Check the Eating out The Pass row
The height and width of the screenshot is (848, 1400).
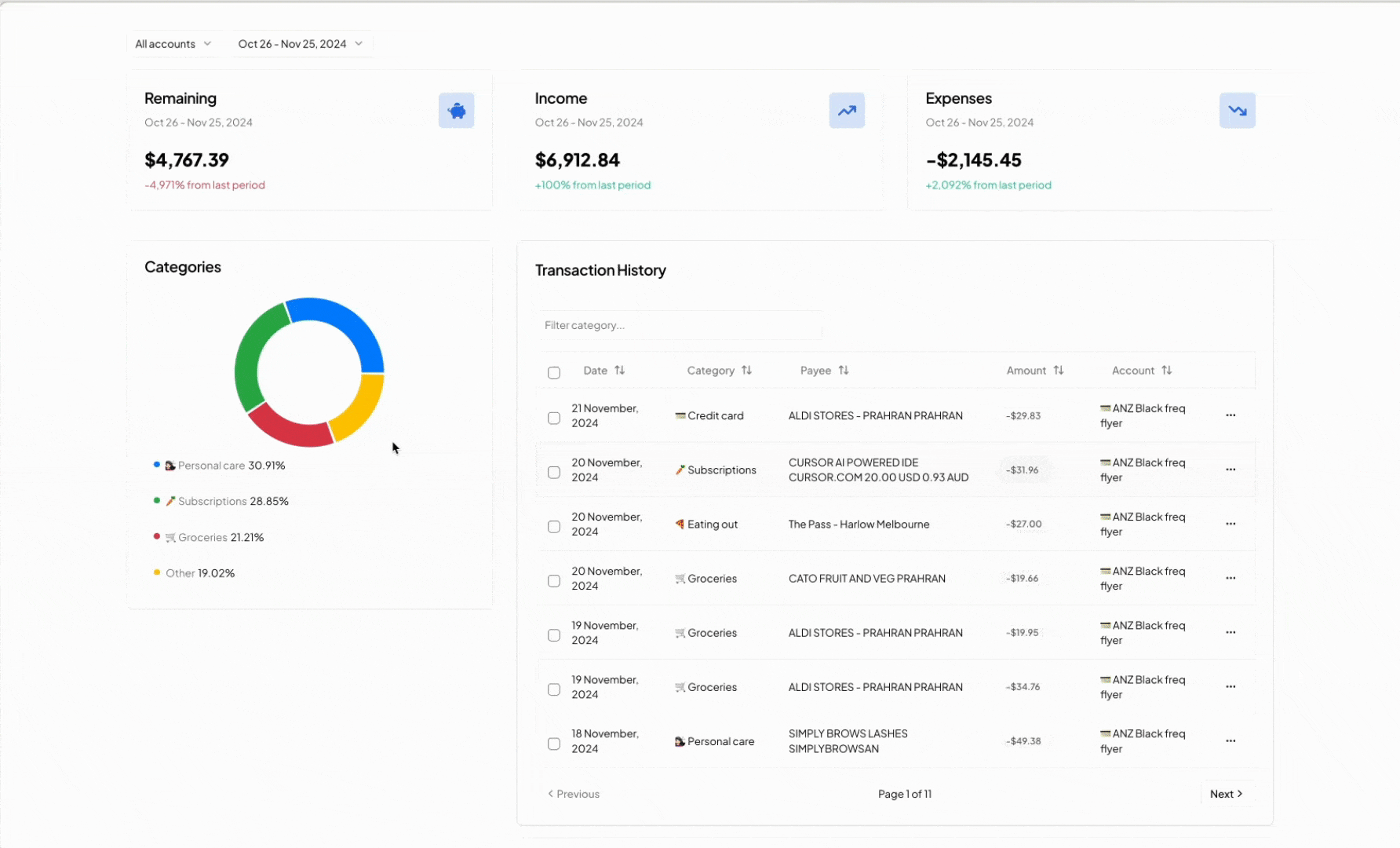point(554,527)
